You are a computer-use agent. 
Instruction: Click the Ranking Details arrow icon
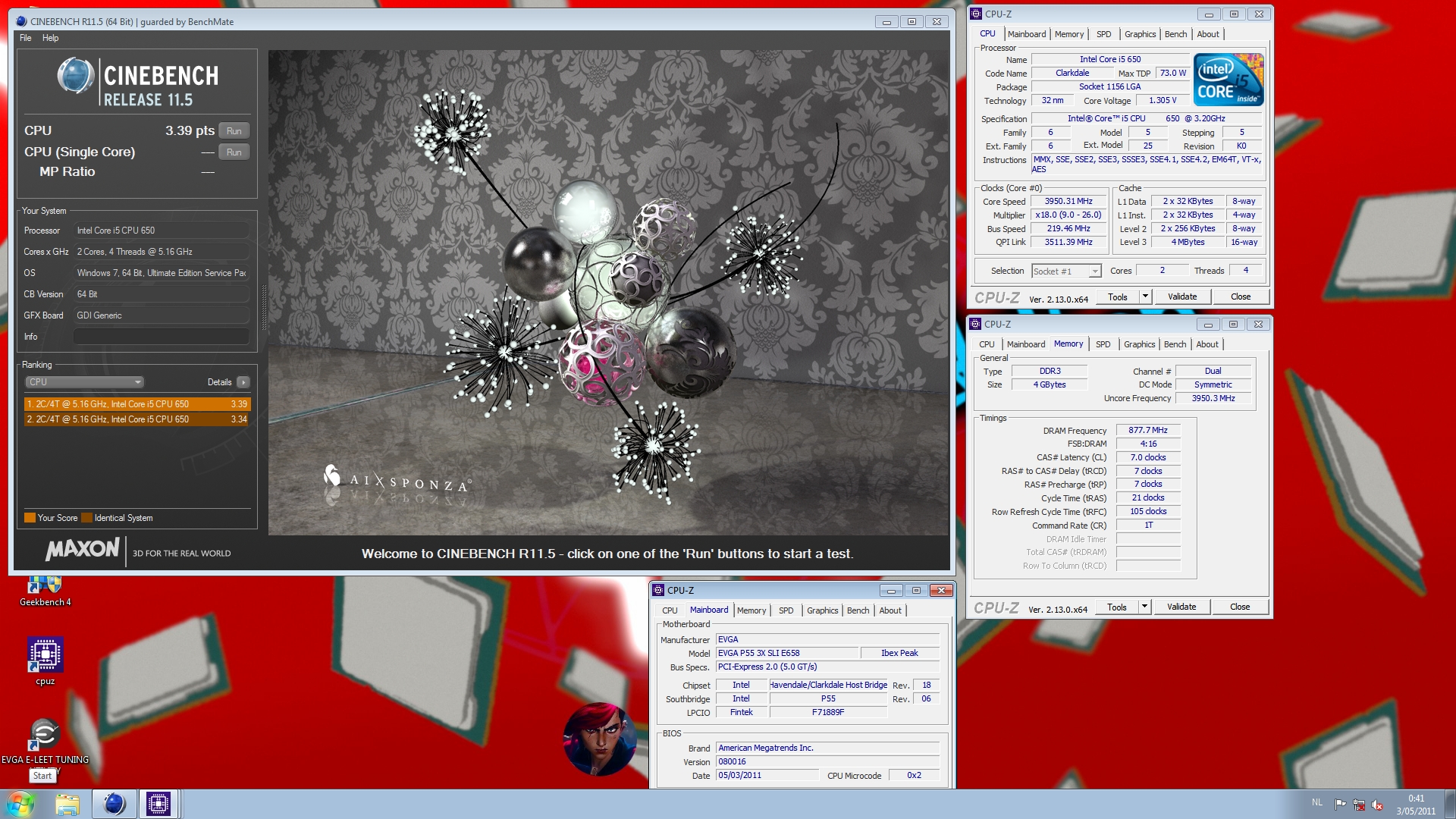(243, 382)
